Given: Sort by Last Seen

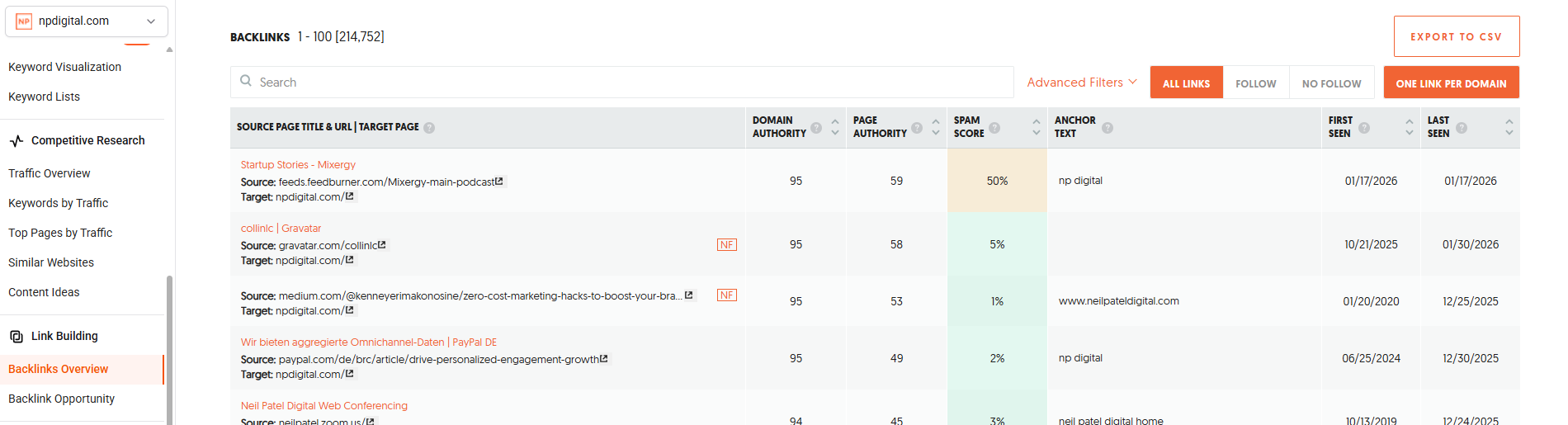Looking at the screenshot, I should click(1509, 127).
